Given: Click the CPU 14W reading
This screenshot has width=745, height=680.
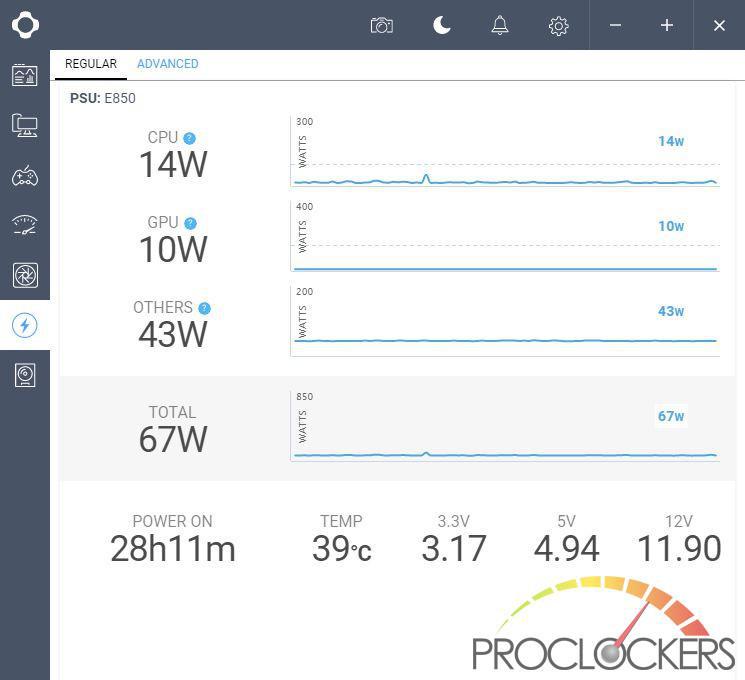Looking at the screenshot, I should [173, 165].
